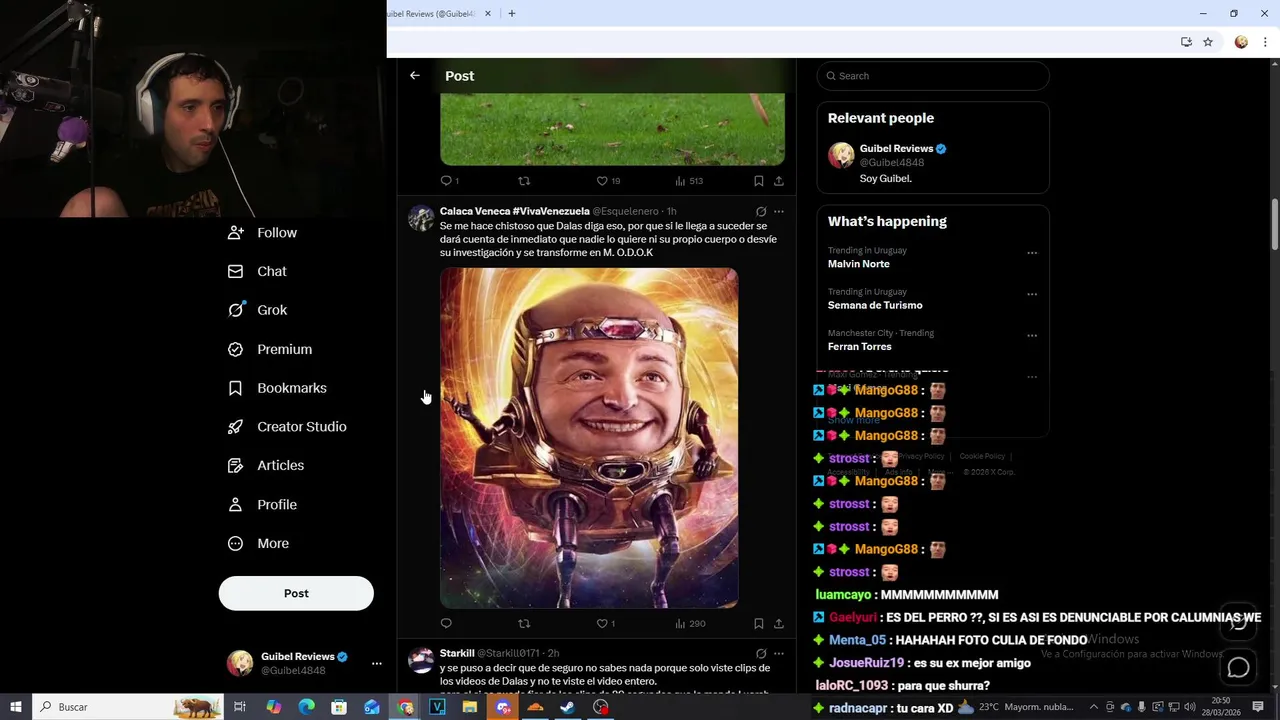Reply to the Calaca Veneca post
This screenshot has height=720, width=1280.
tap(446, 624)
